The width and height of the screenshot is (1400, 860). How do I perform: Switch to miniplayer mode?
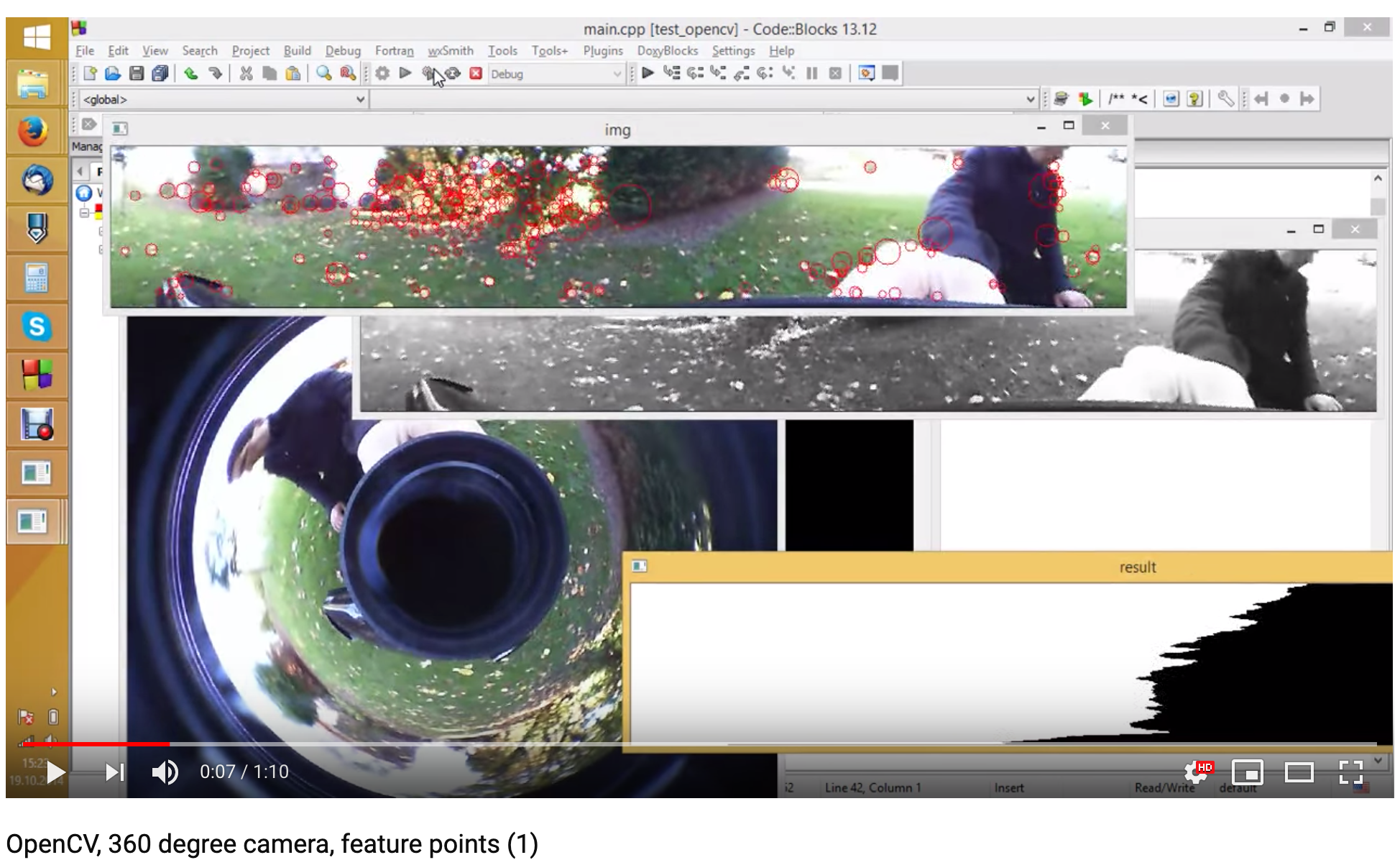coord(1248,772)
